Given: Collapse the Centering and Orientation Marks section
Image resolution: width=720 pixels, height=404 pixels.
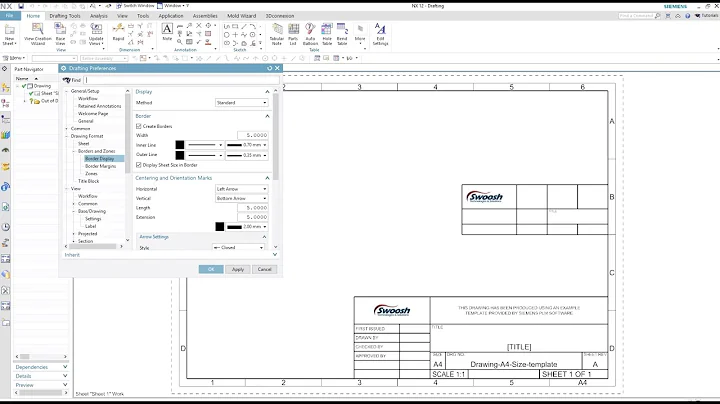Looking at the screenshot, I should [x=267, y=178].
